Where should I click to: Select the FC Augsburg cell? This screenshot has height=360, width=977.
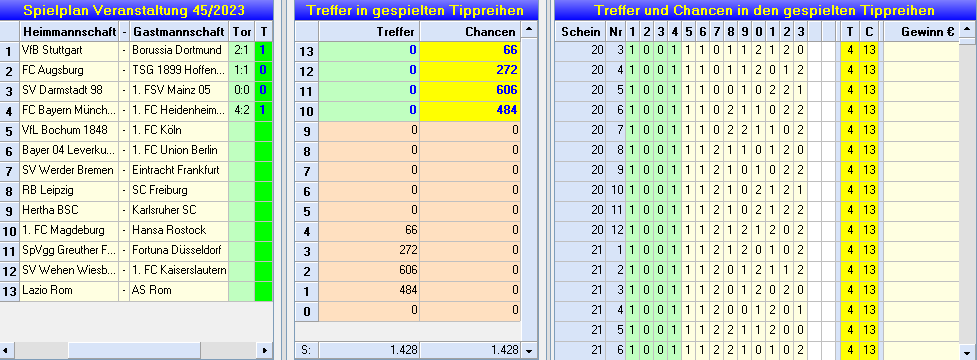69,70
